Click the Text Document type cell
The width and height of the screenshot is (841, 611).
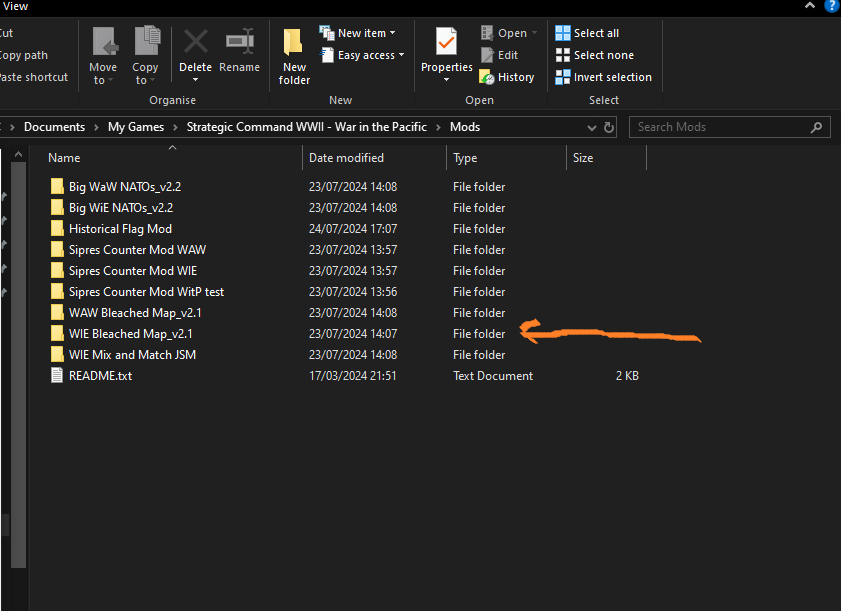coord(493,376)
